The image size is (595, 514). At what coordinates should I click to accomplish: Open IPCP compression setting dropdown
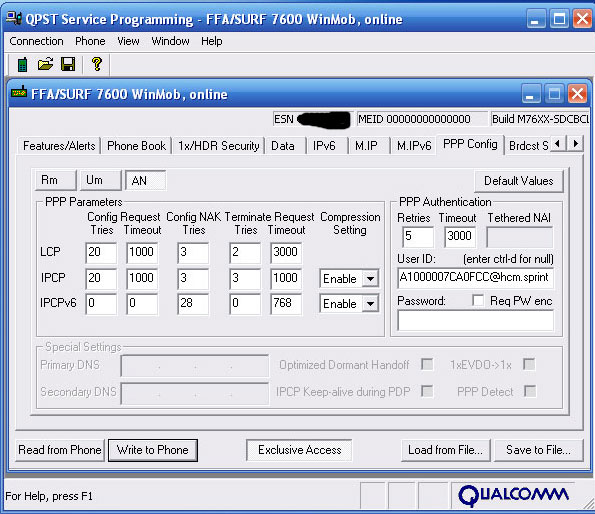click(x=370, y=279)
